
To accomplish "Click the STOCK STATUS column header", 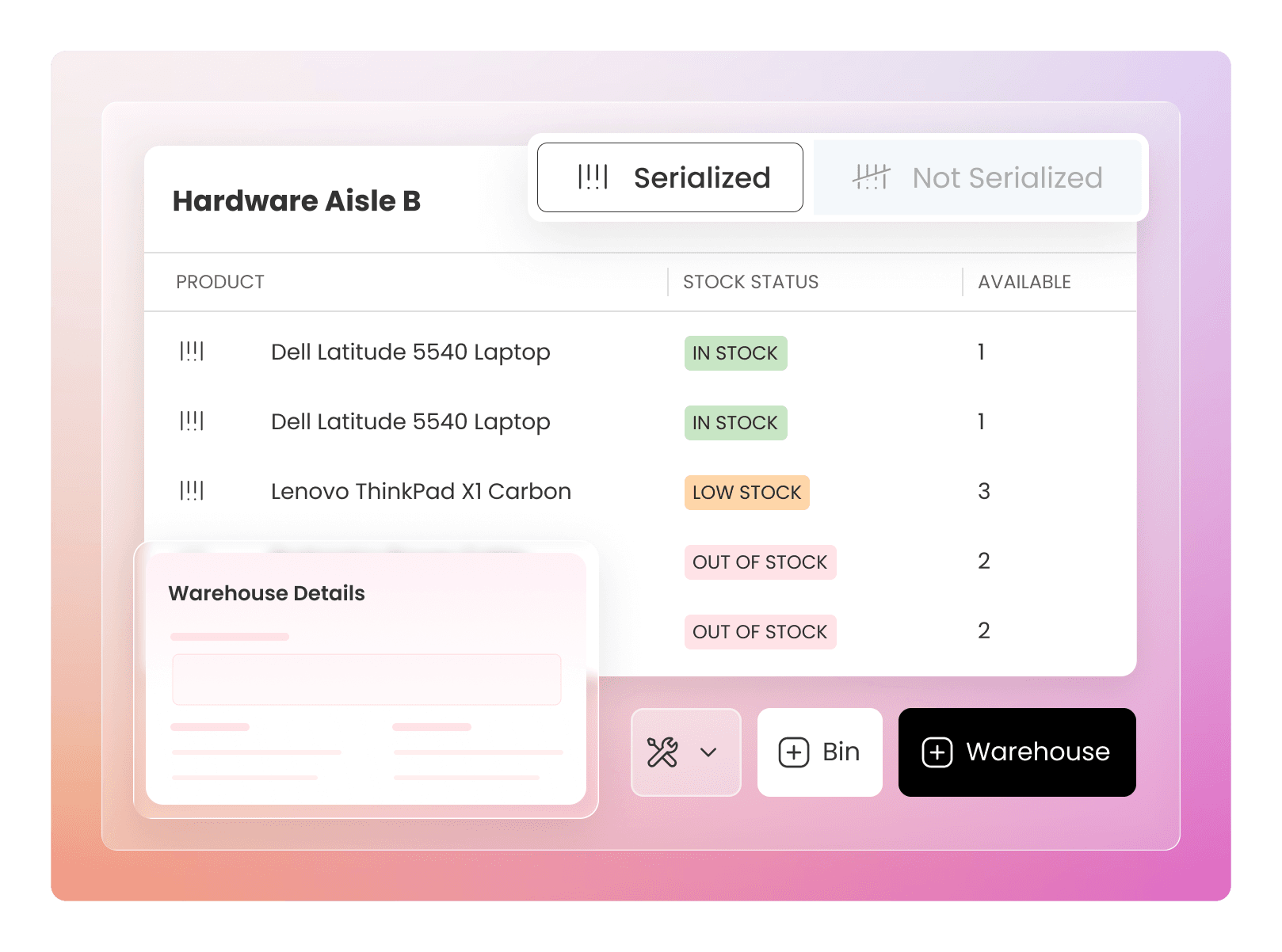I will point(750,282).
